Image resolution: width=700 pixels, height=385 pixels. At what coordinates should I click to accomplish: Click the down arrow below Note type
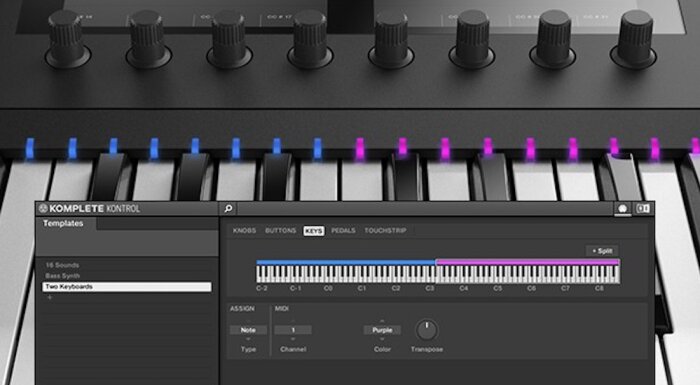point(248,339)
